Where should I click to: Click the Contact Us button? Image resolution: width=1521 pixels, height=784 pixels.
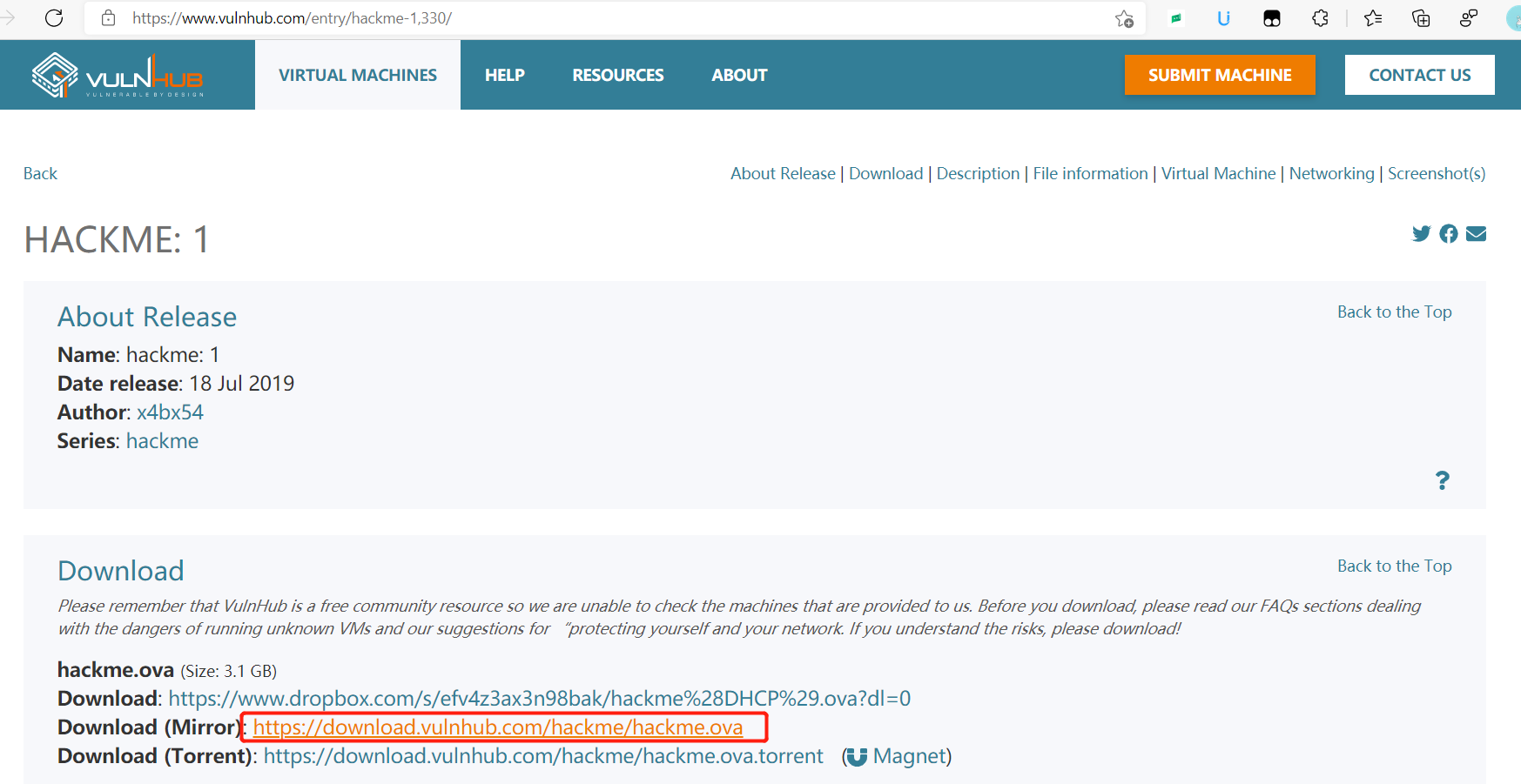coord(1420,75)
